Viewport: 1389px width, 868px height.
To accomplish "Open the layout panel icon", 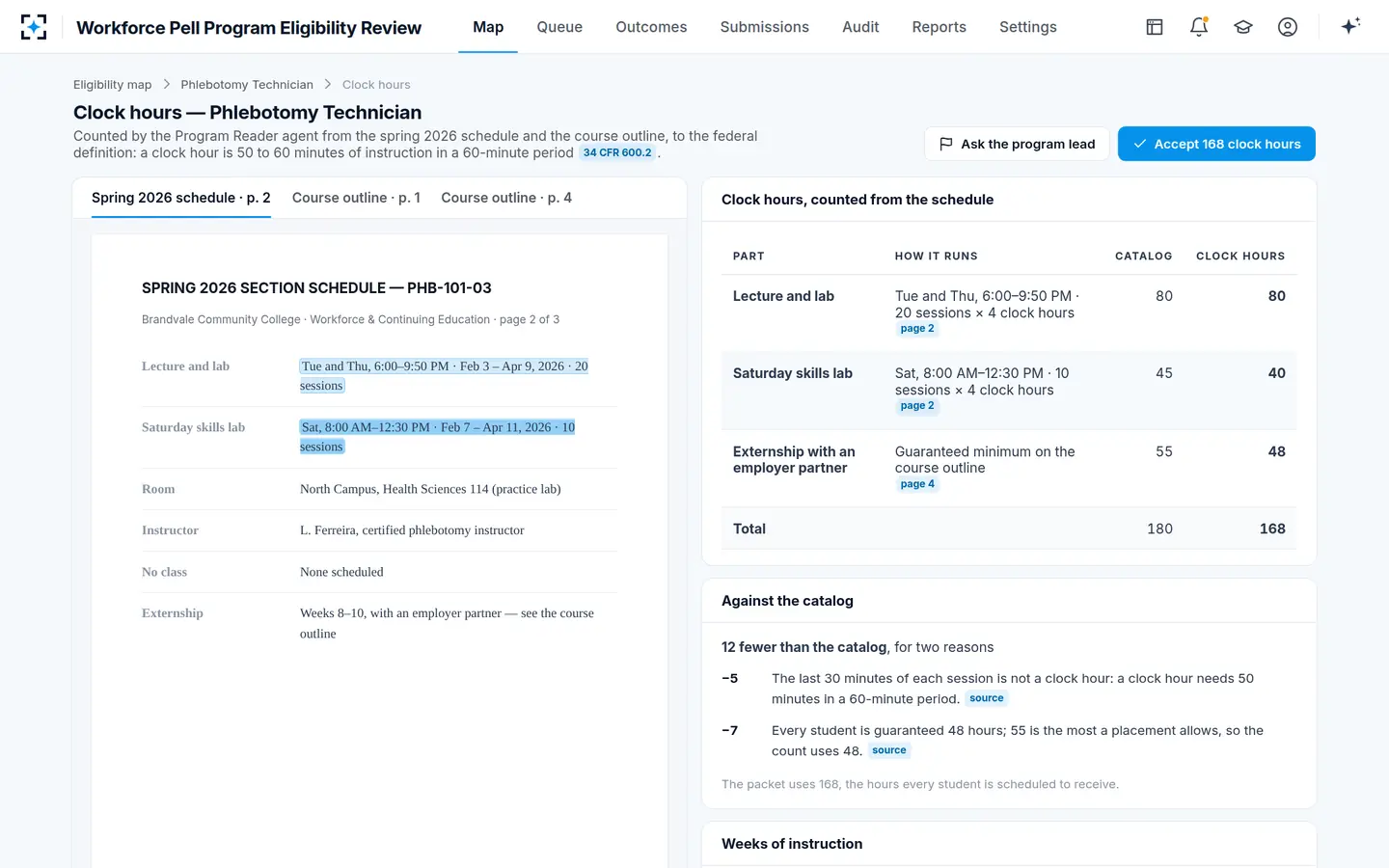I will click(1155, 27).
